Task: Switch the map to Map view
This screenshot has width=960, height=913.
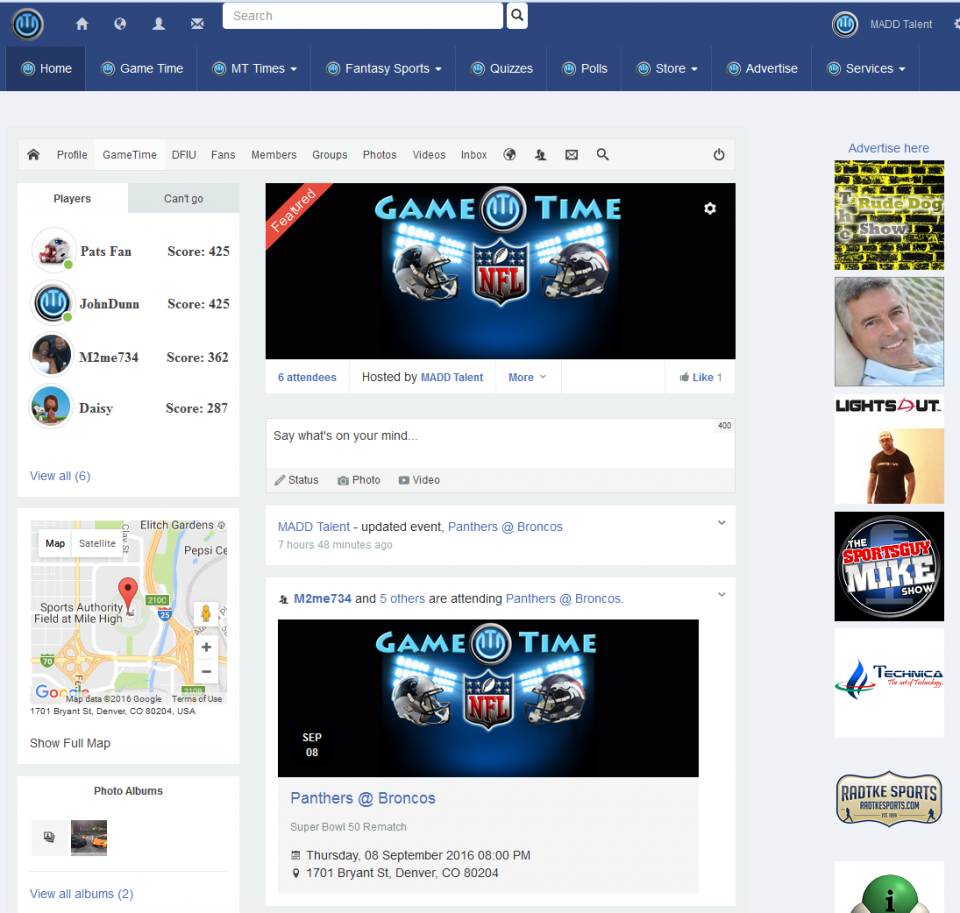Action: 55,544
